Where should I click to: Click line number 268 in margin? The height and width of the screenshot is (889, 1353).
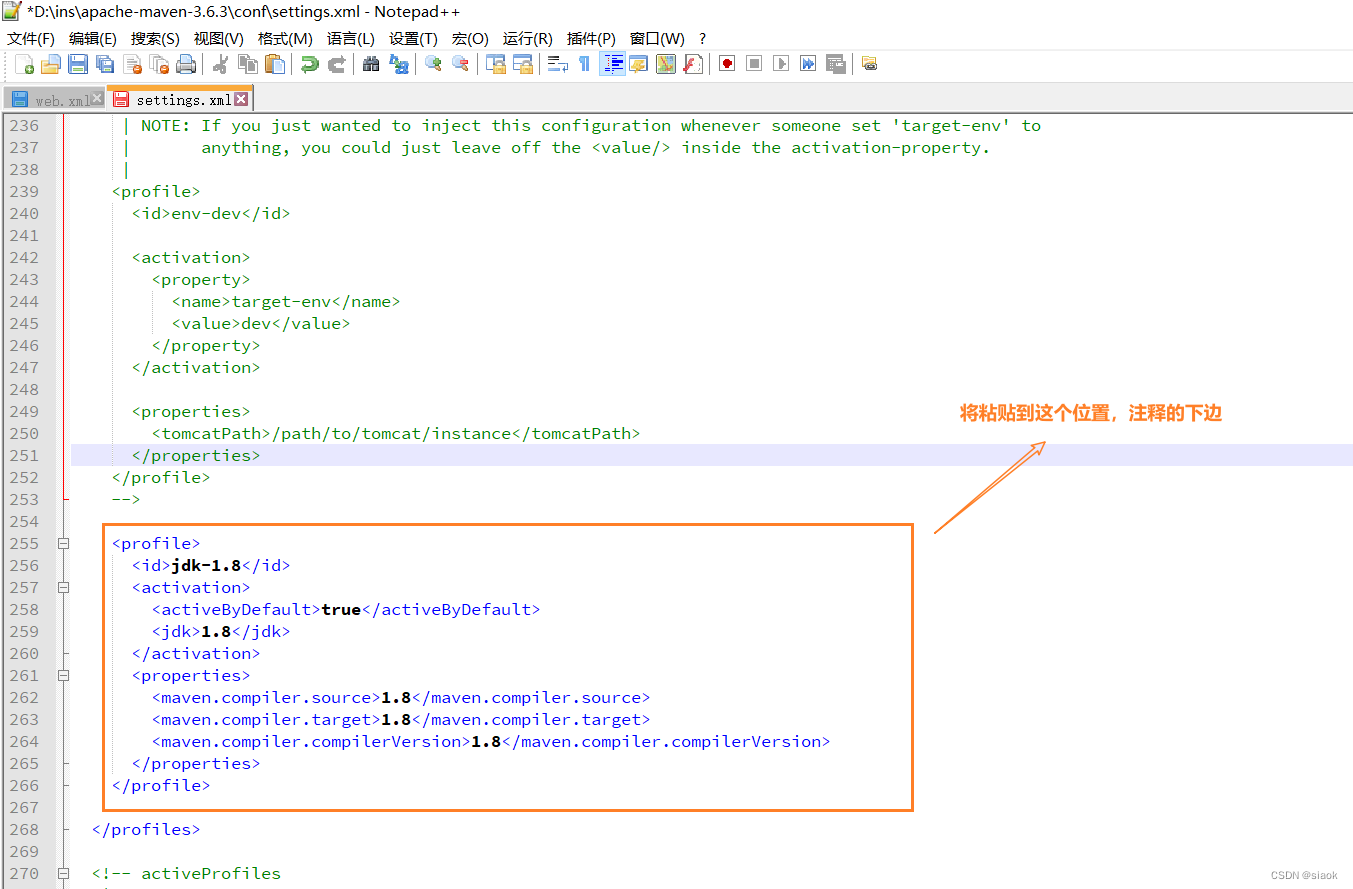click(x=25, y=830)
